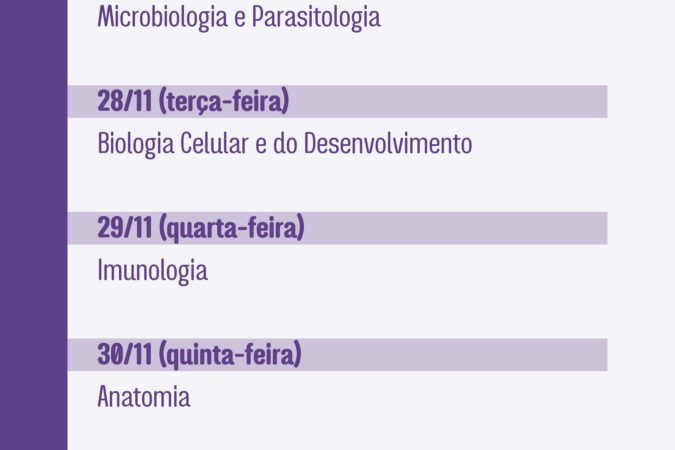Click the lavender bar behind 30/11 heading
The image size is (675, 450).
pyautogui.click(x=338, y=355)
